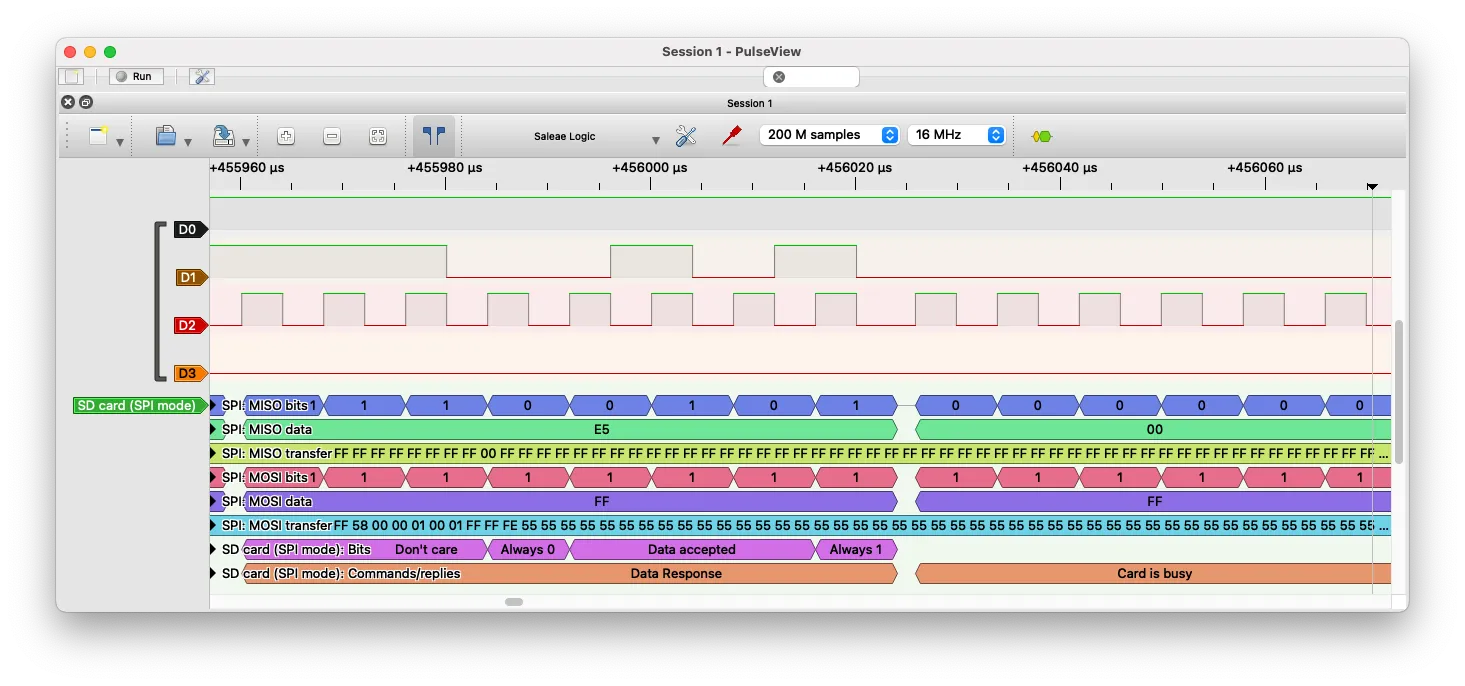
Task: Open channel probe configuration icon
Action: [x=732, y=136]
